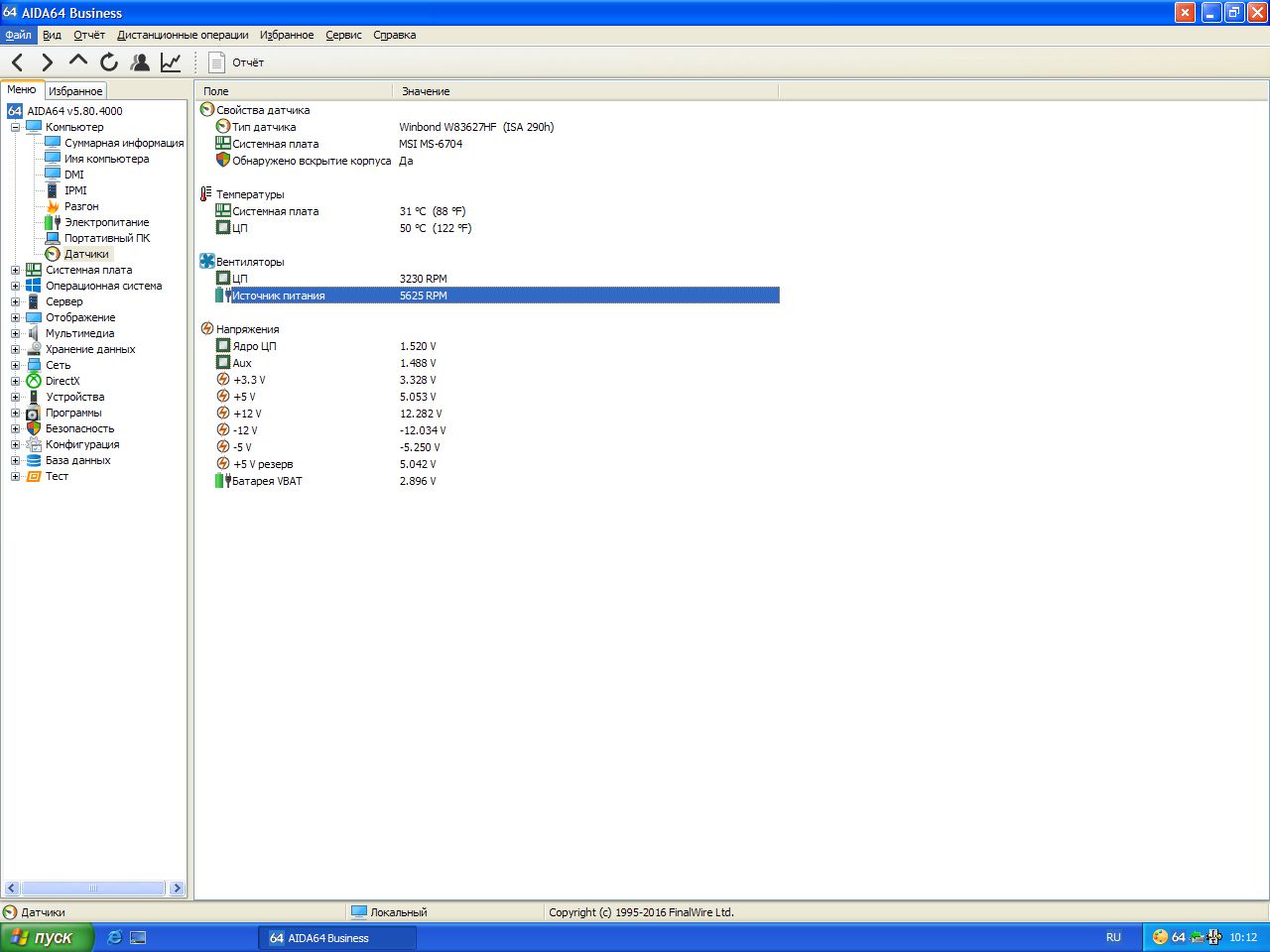
Task: Collapse the Компьютер tree node
Action: pyautogui.click(x=15, y=127)
